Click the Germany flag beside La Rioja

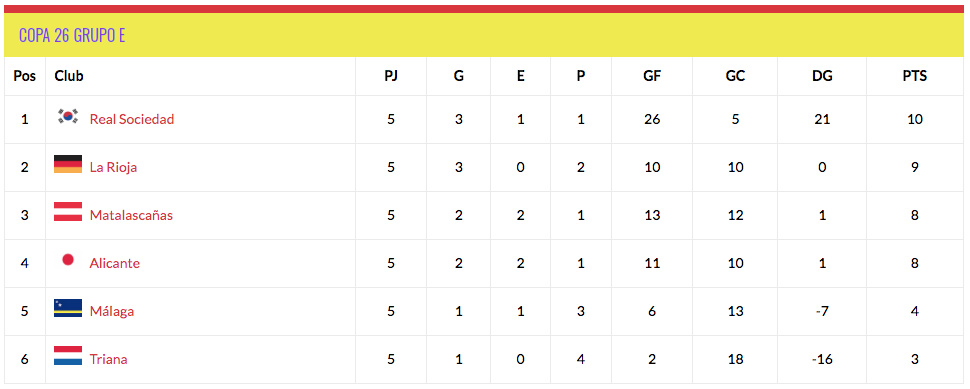click(x=68, y=164)
